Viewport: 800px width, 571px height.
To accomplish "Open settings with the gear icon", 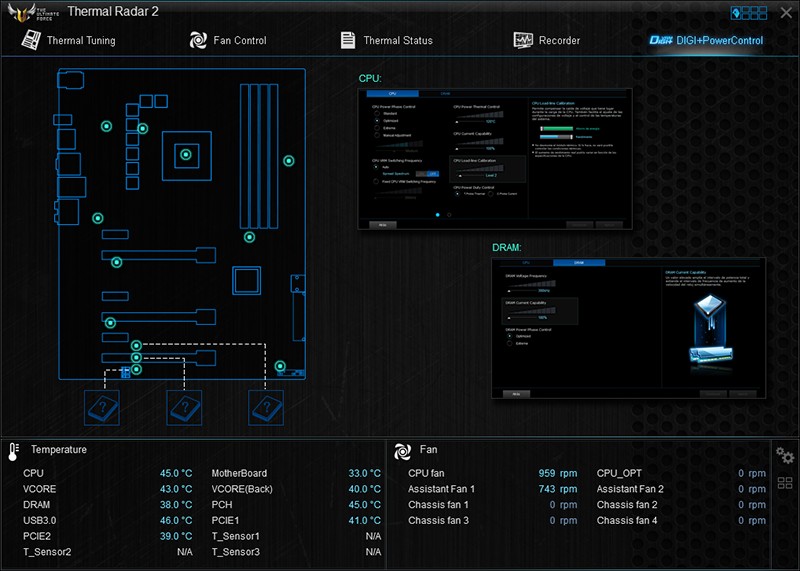I will tap(785, 455).
